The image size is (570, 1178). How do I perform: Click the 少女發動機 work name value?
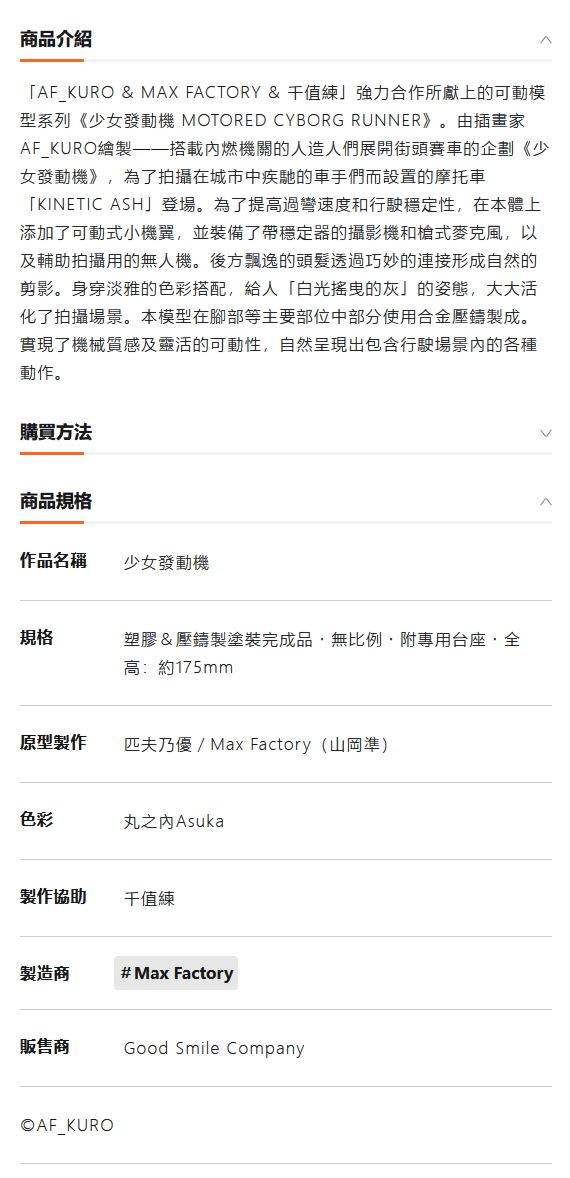(x=166, y=563)
